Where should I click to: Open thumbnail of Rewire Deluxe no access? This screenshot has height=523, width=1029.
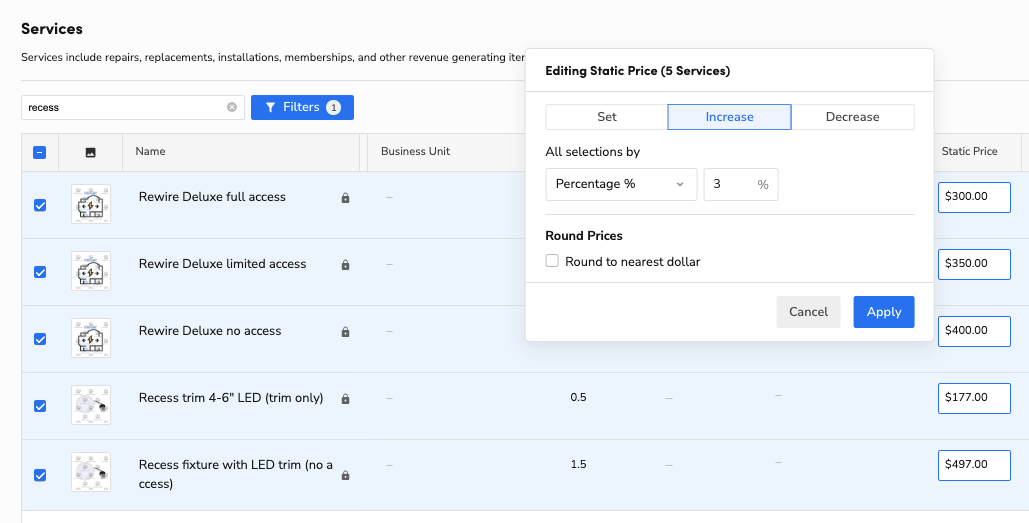coord(91,338)
